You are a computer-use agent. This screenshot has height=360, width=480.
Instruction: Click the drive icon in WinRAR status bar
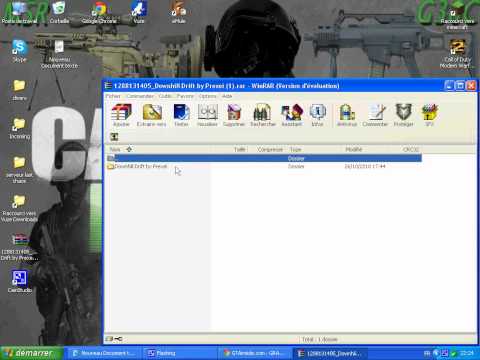coord(109,339)
